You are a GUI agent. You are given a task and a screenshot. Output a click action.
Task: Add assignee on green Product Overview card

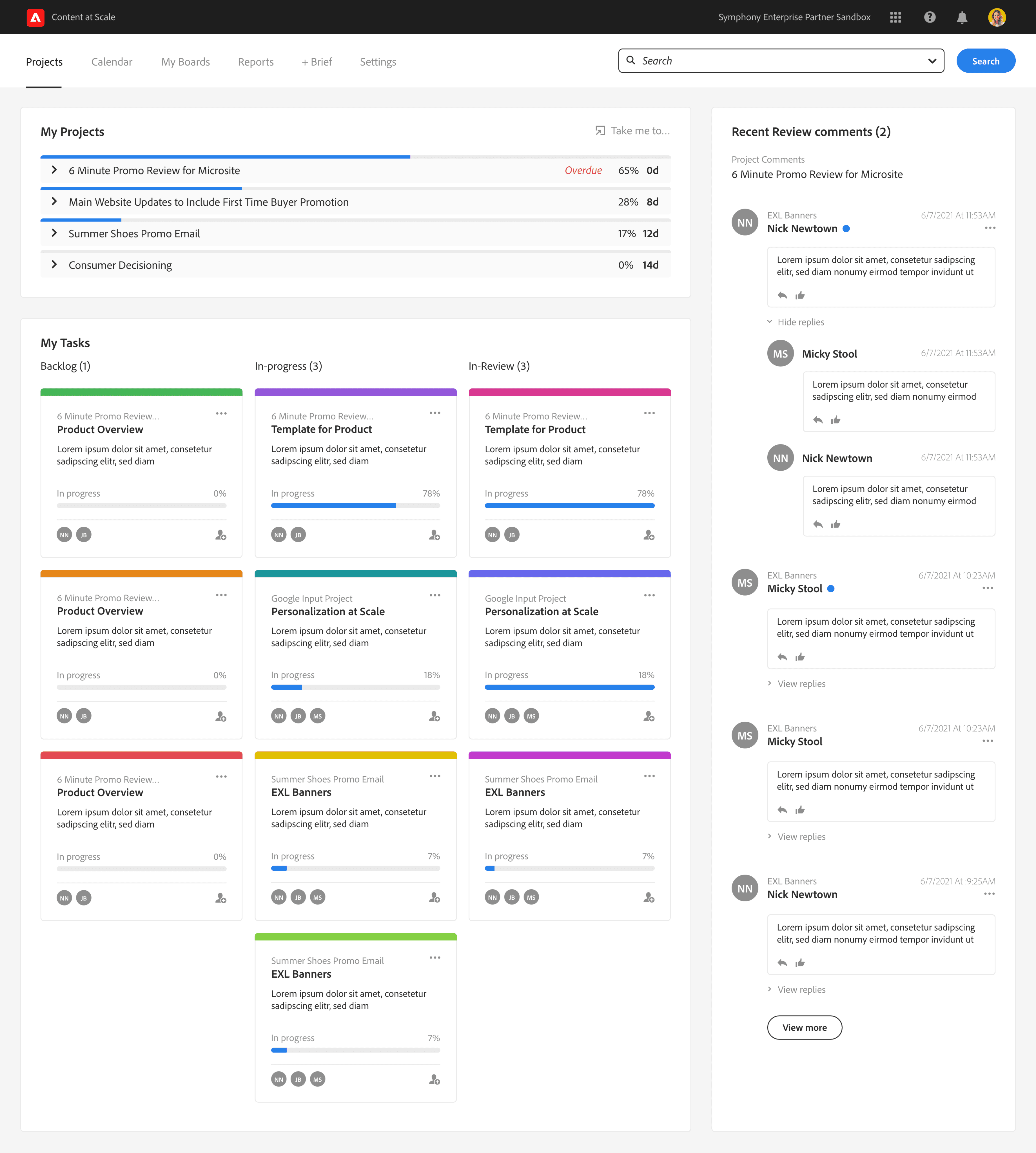coord(221,535)
